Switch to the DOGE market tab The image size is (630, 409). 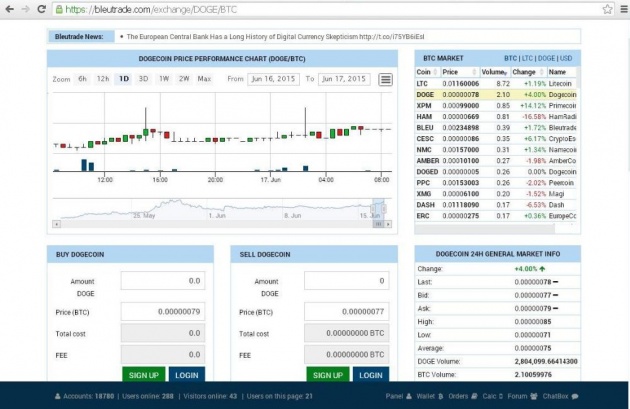pyautogui.click(x=546, y=58)
